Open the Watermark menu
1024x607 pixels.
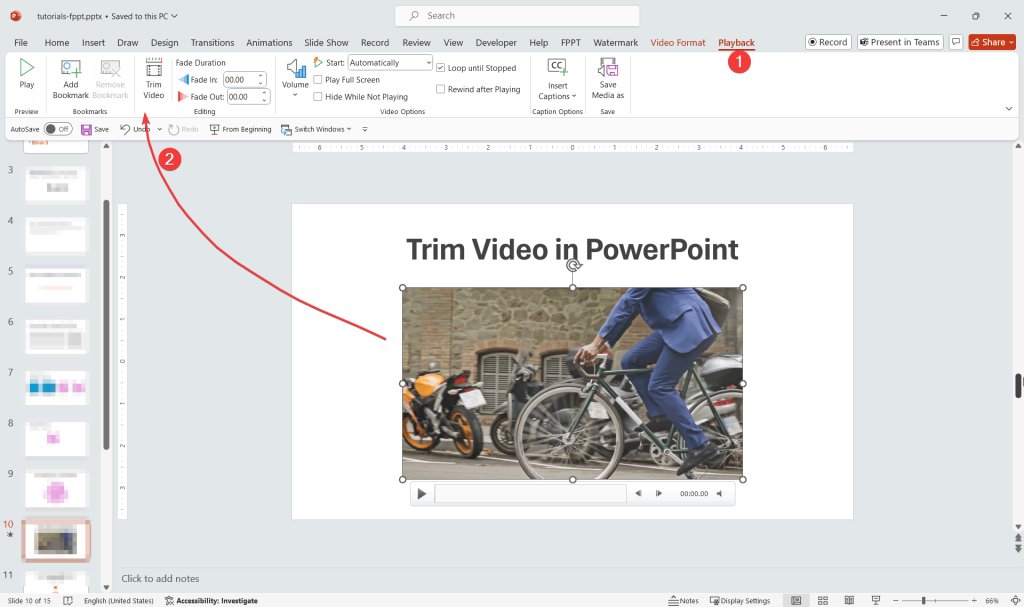615,42
